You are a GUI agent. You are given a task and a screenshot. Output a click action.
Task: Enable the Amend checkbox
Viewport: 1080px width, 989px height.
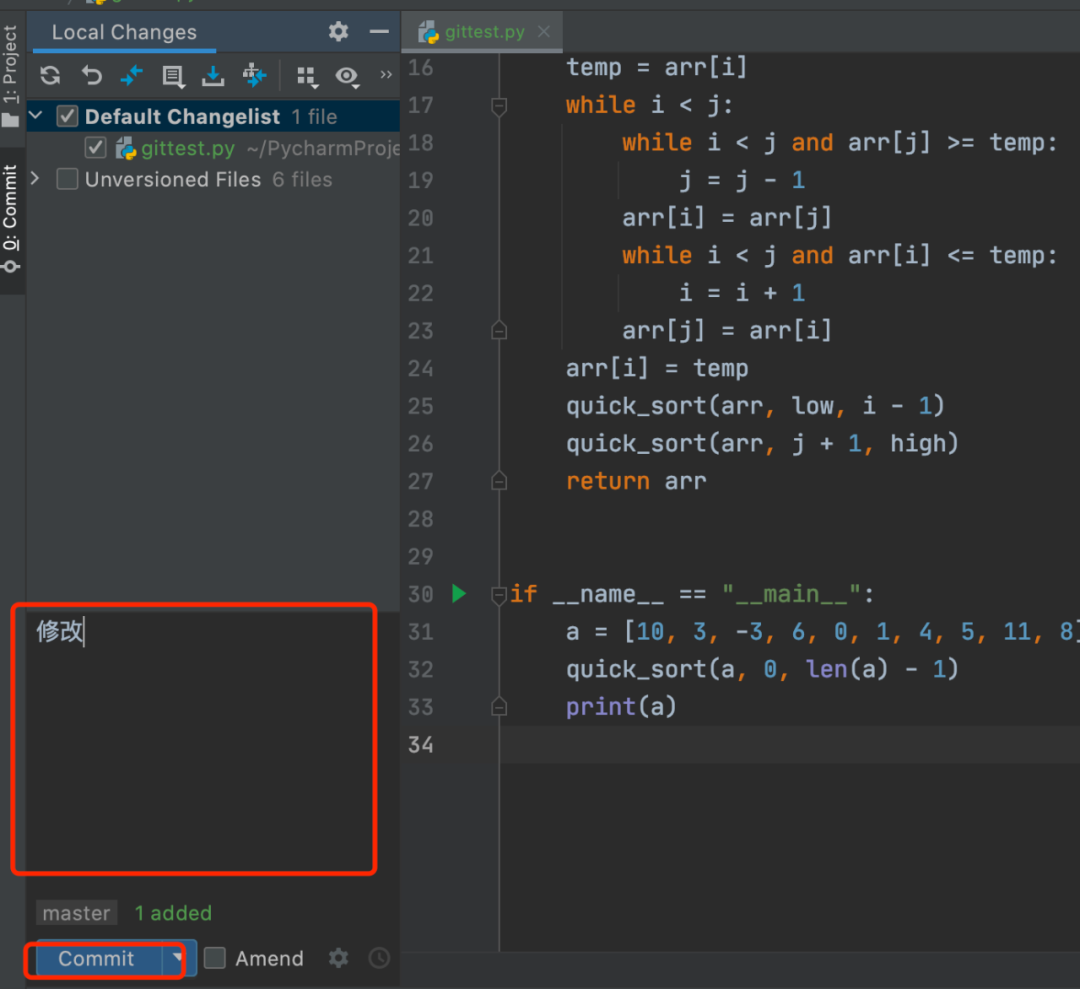(215, 958)
